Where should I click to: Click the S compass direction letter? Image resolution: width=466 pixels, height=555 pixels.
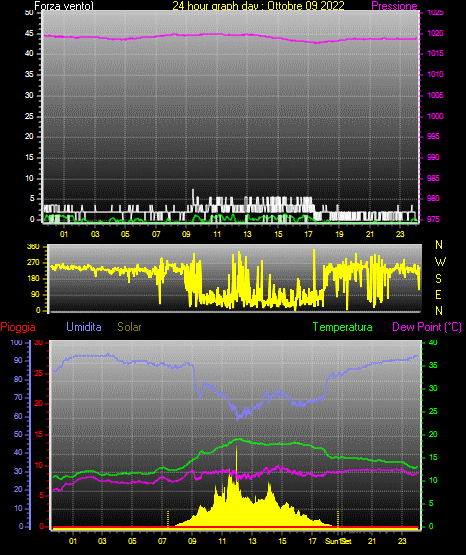(438, 279)
